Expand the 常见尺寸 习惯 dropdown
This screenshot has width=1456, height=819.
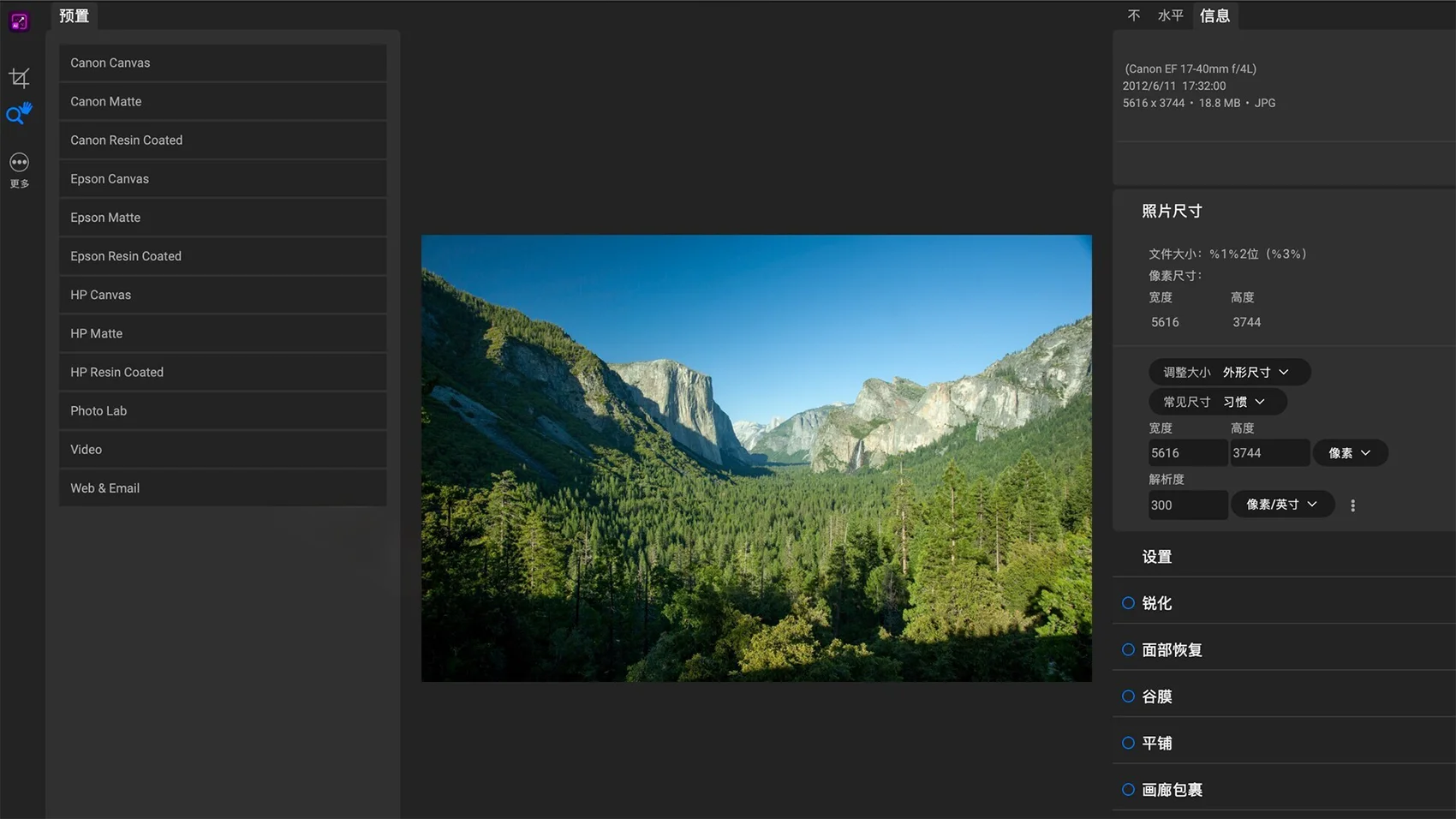[x=1217, y=402]
